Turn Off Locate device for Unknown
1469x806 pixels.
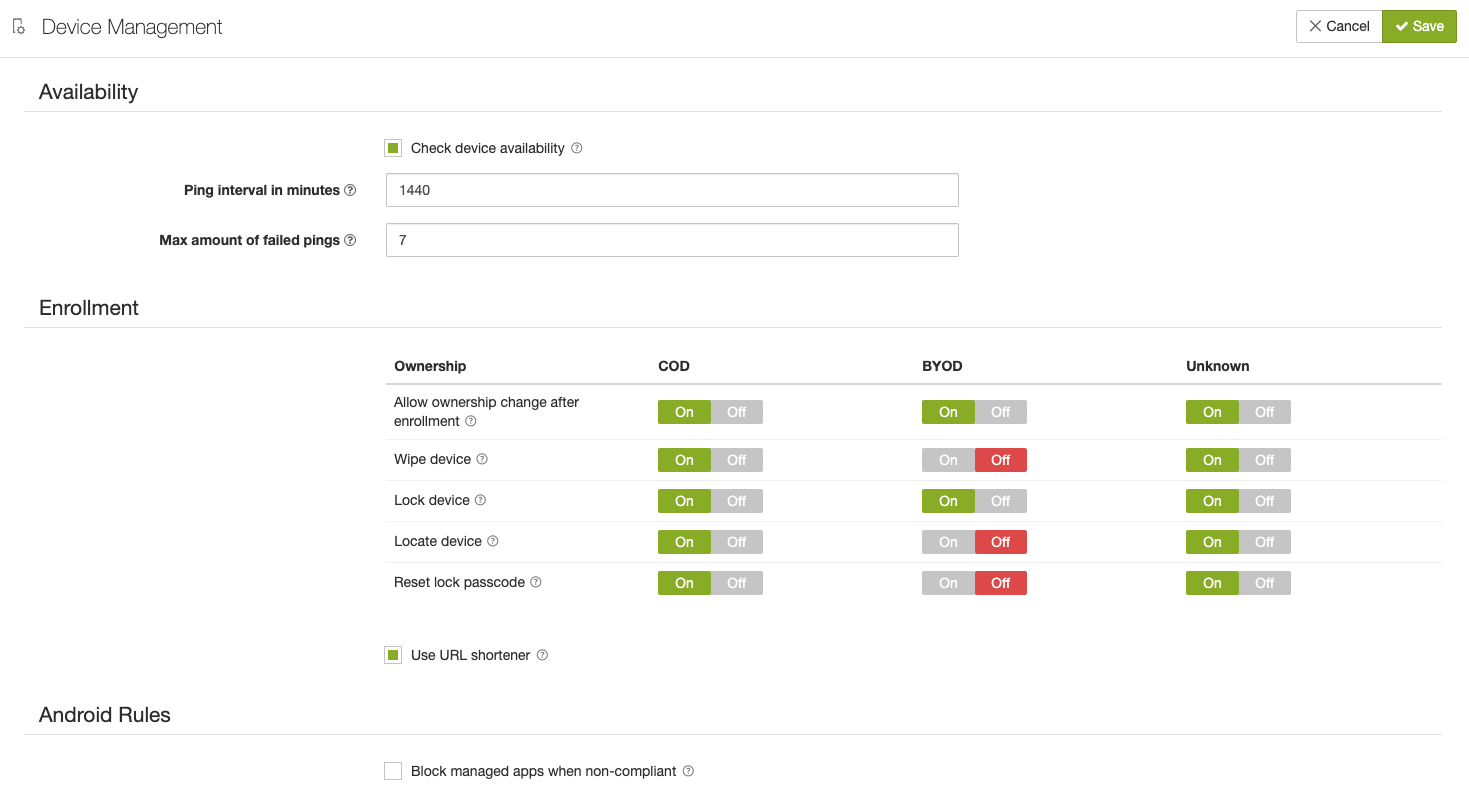tap(1265, 542)
